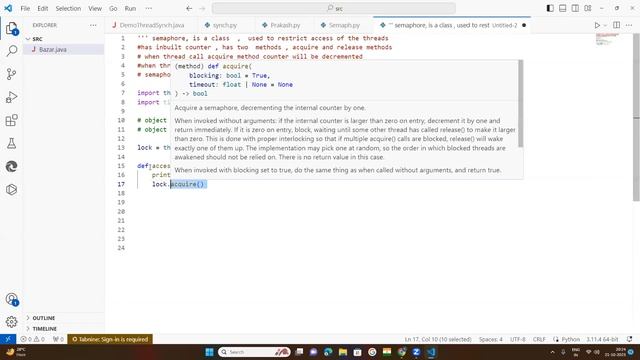Open the Explorer view in activity bar
This screenshot has height=360, width=640.
[x=11, y=28]
